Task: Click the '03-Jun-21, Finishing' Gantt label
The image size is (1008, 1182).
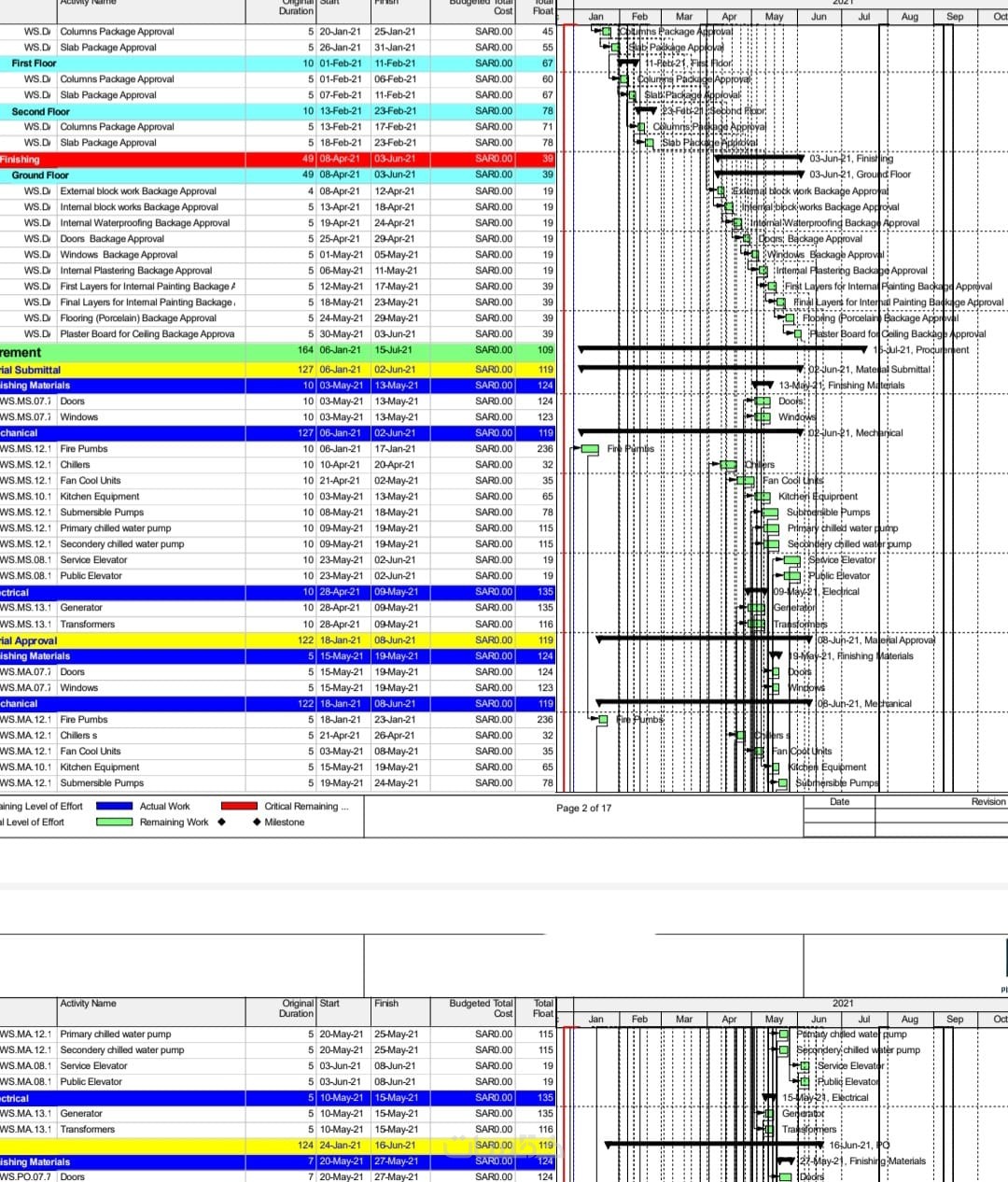Action: click(x=851, y=160)
